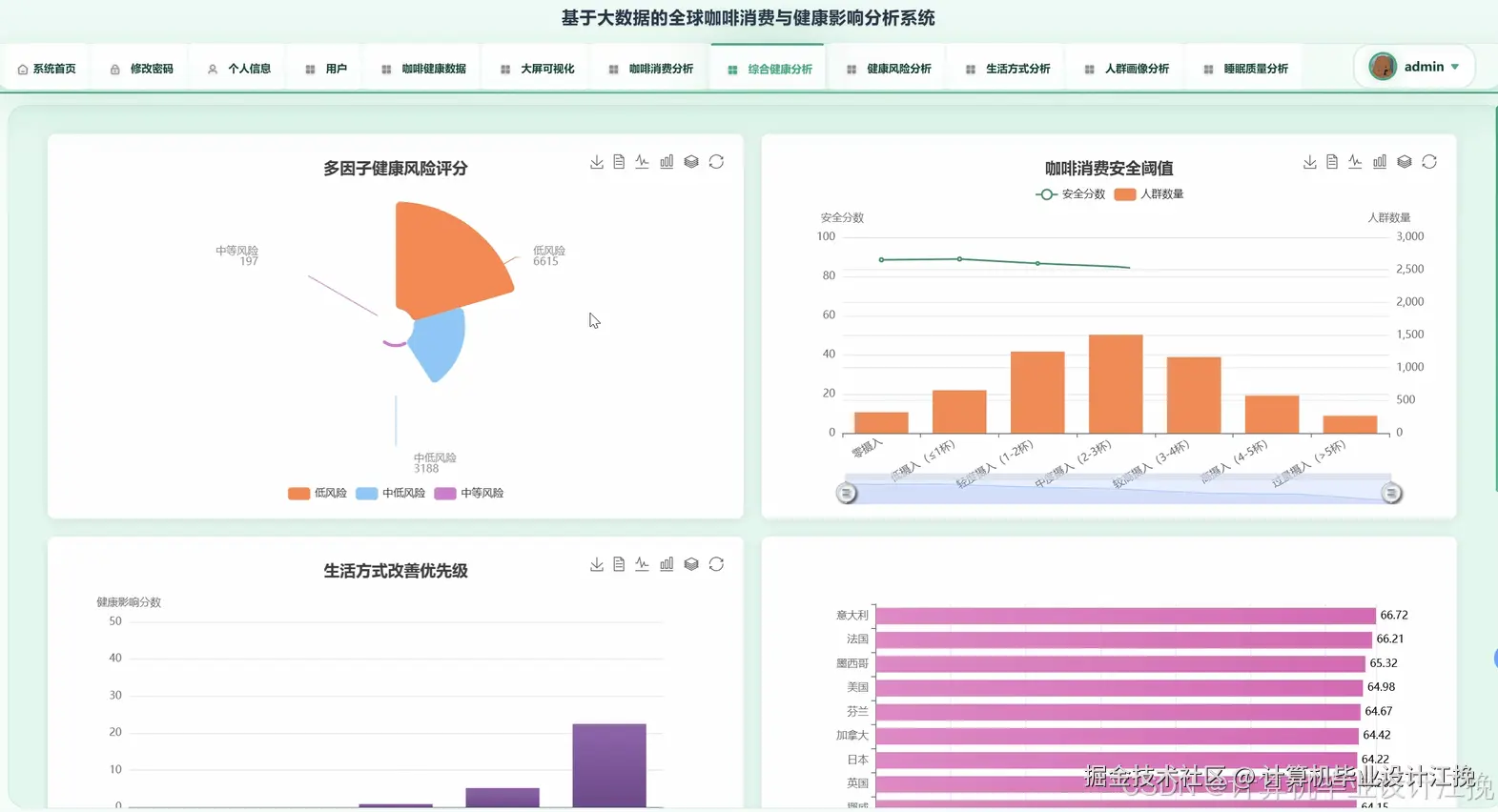
Task: Go to the 系统首页 tab
Action: click(x=47, y=69)
